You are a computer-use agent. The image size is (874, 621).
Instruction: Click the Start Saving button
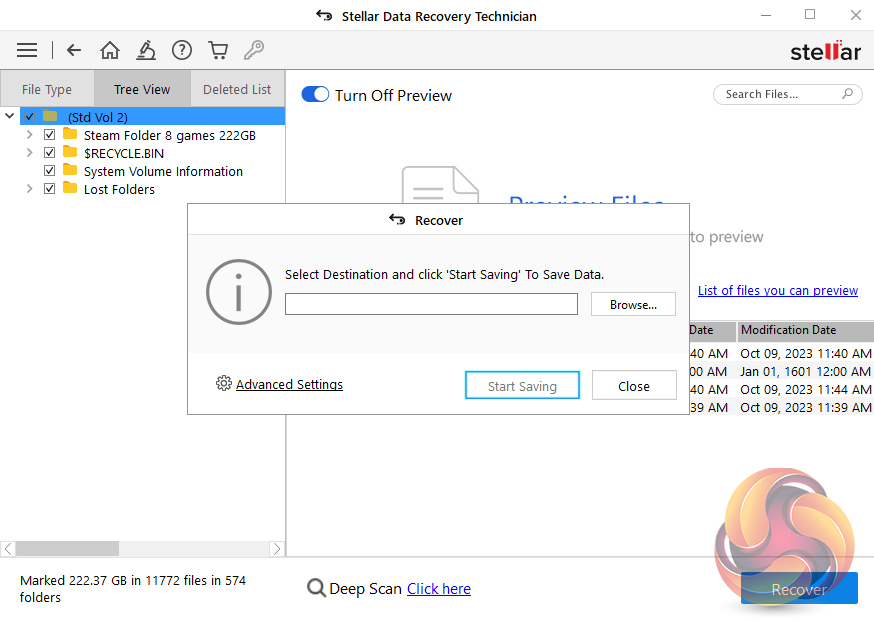point(522,386)
